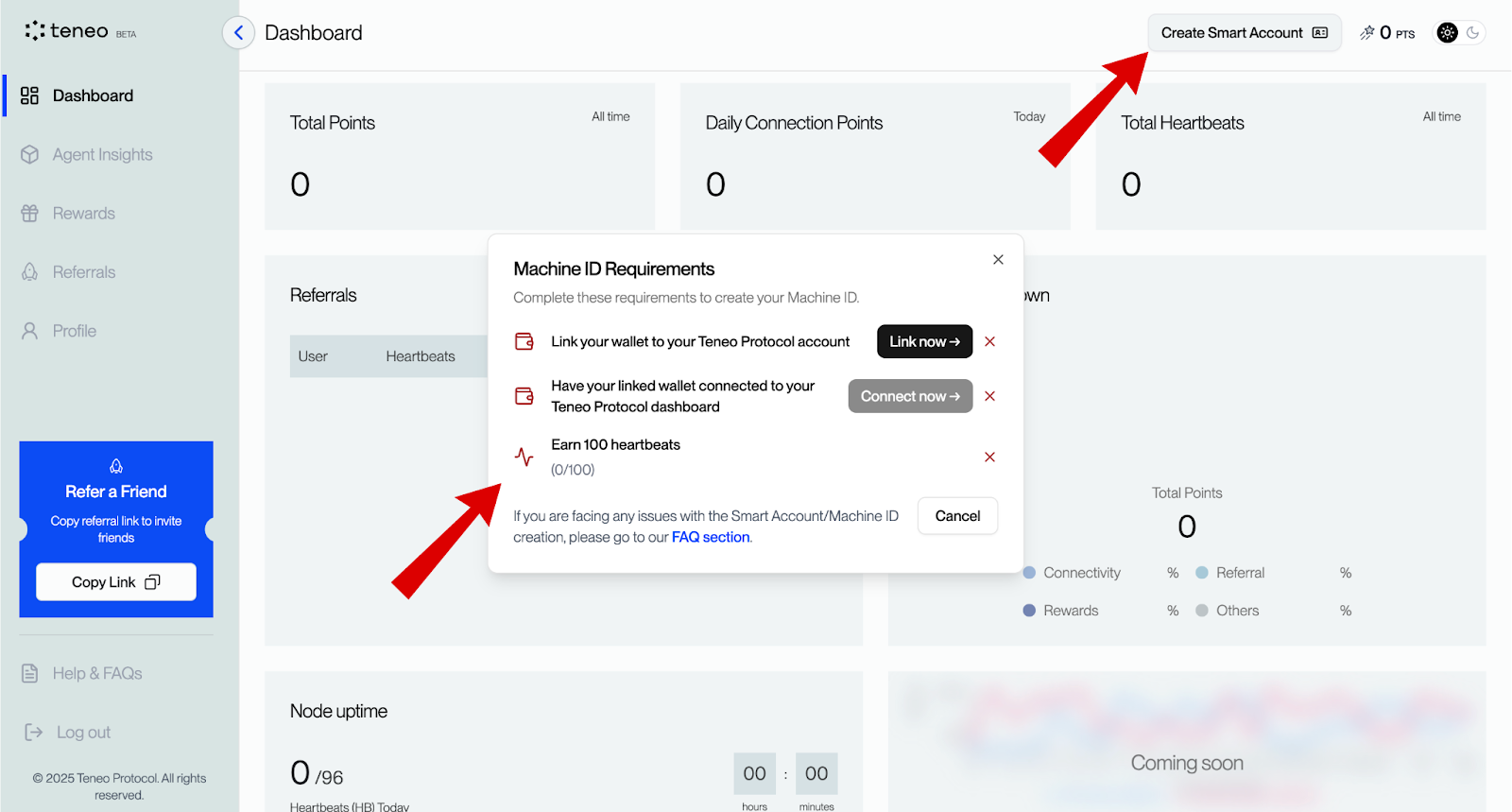This screenshot has width=1512, height=812.
Task: Click Create Smart Account button
Action: (1244, 33)
